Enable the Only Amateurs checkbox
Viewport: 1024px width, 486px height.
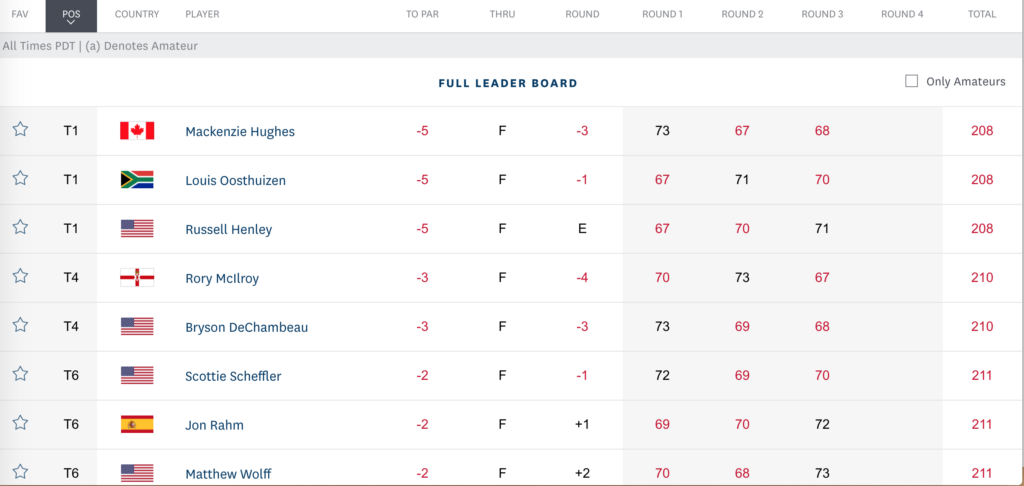coord(911,82)
